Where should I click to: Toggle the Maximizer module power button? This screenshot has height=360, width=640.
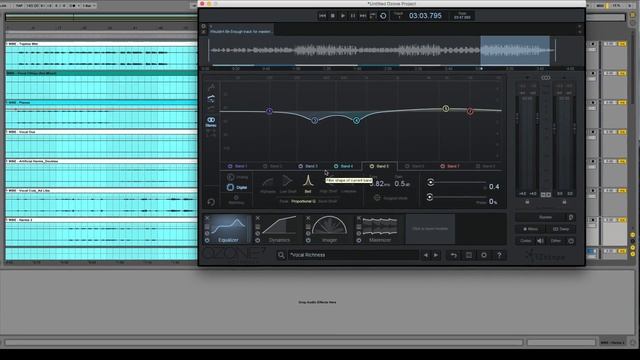tap(359, 240)
